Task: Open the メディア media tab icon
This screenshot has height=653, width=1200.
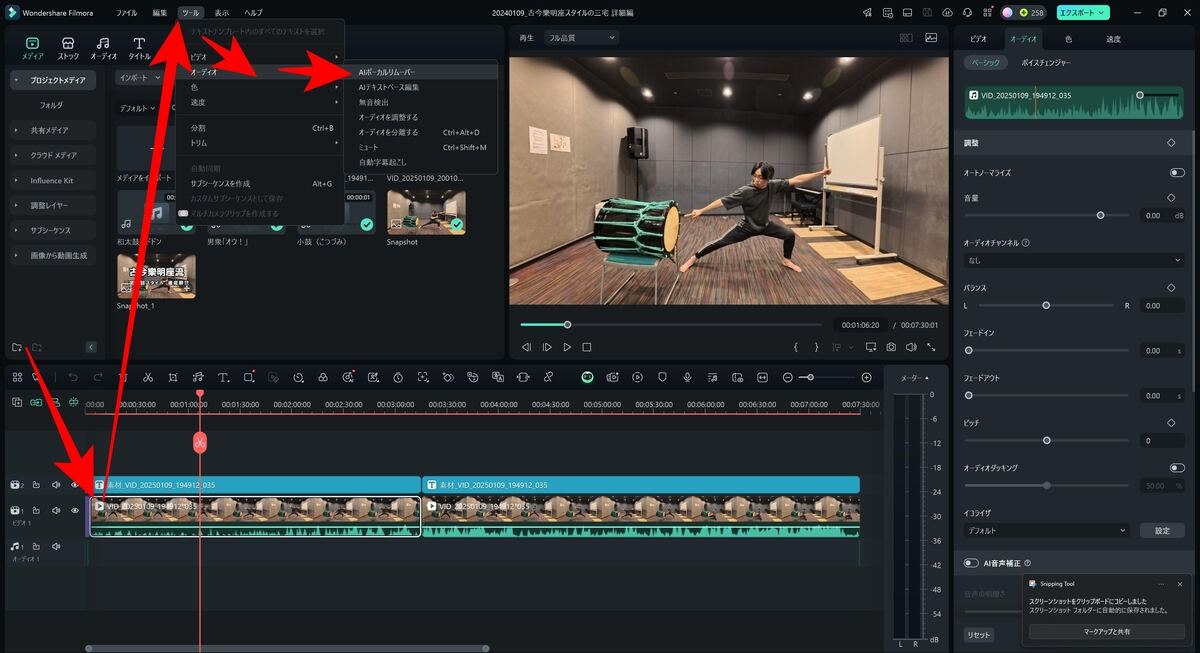Action: click(x=32, y=48)
